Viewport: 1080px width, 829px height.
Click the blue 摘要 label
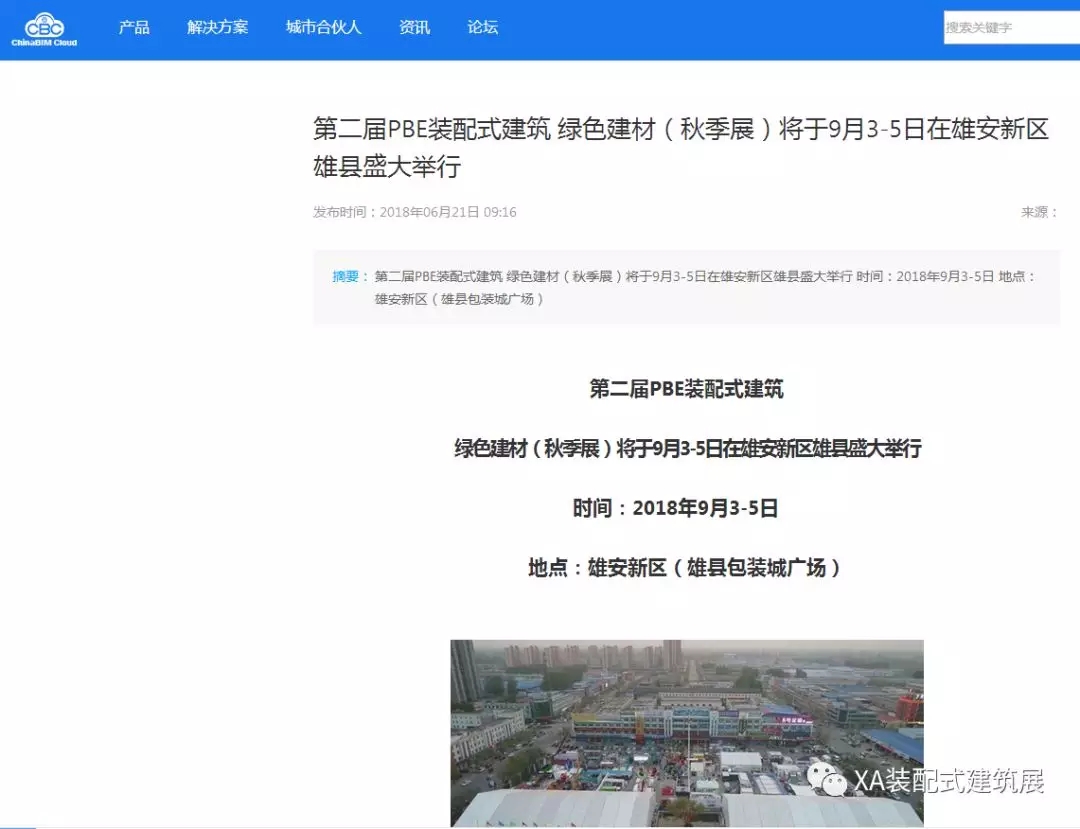tap(350, 276)
